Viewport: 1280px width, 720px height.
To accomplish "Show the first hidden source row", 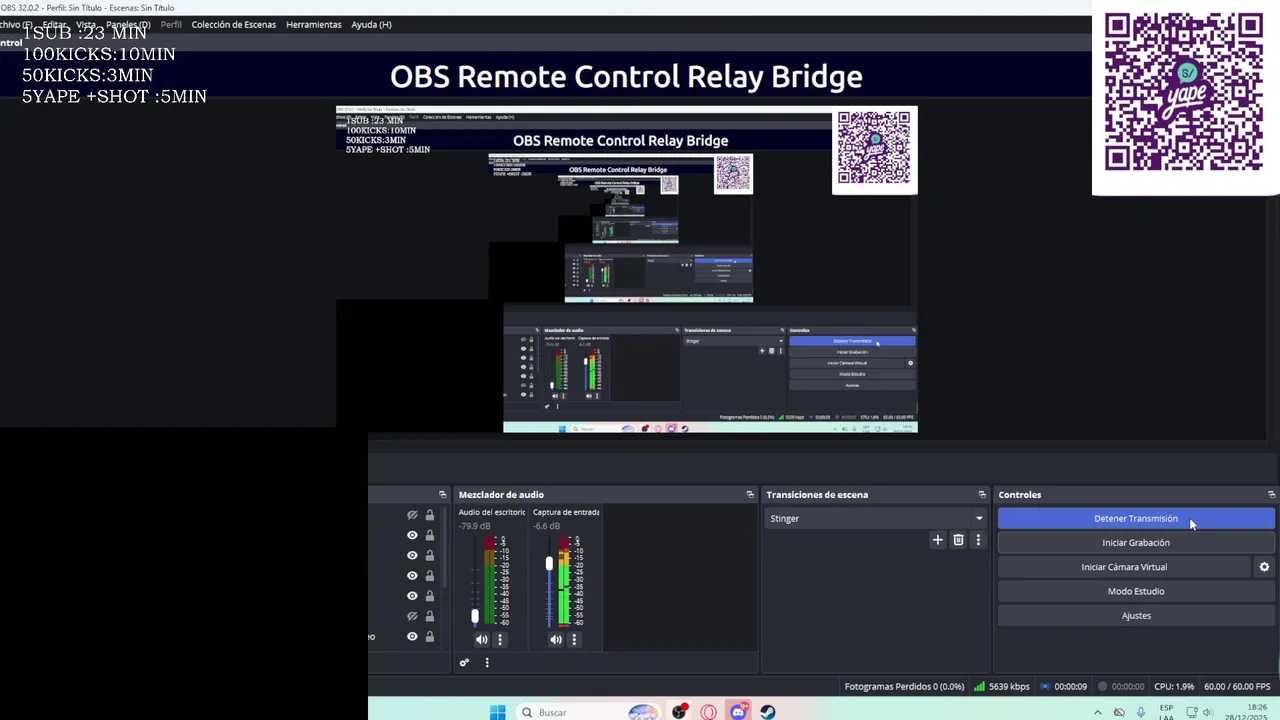I will point(412,515).
